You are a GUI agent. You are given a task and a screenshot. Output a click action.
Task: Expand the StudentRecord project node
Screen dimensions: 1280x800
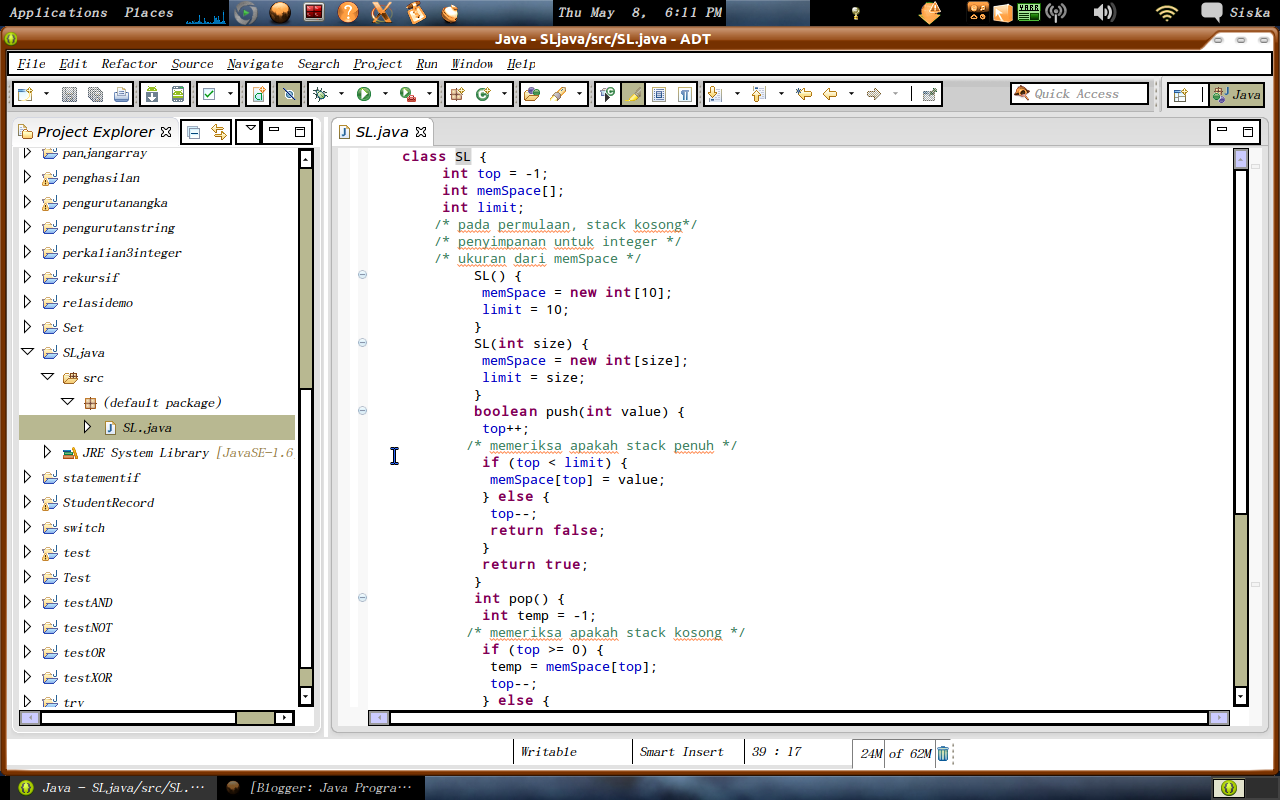27,503
